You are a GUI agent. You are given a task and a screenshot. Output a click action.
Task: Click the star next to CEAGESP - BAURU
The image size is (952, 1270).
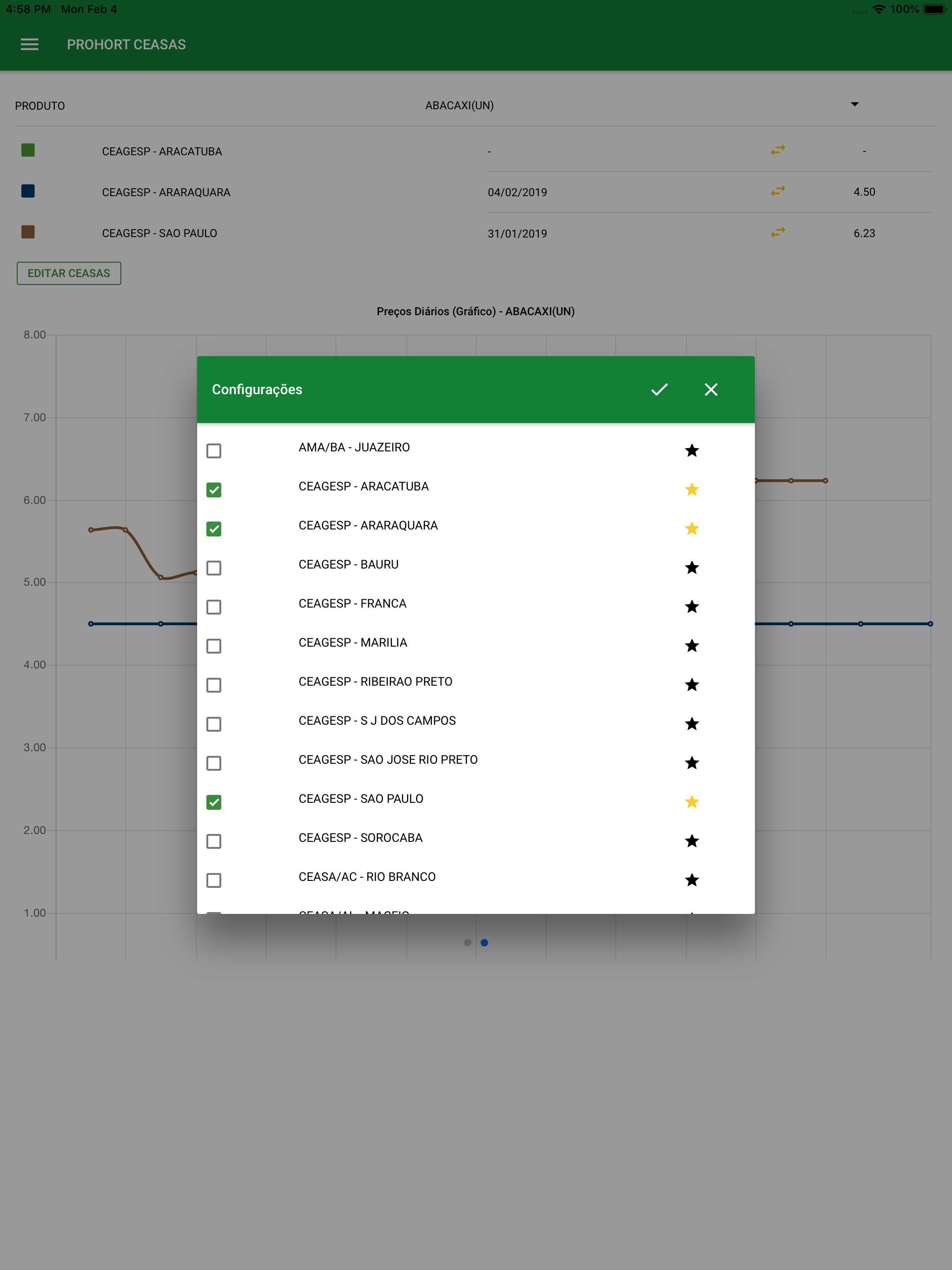pos(691,568)
